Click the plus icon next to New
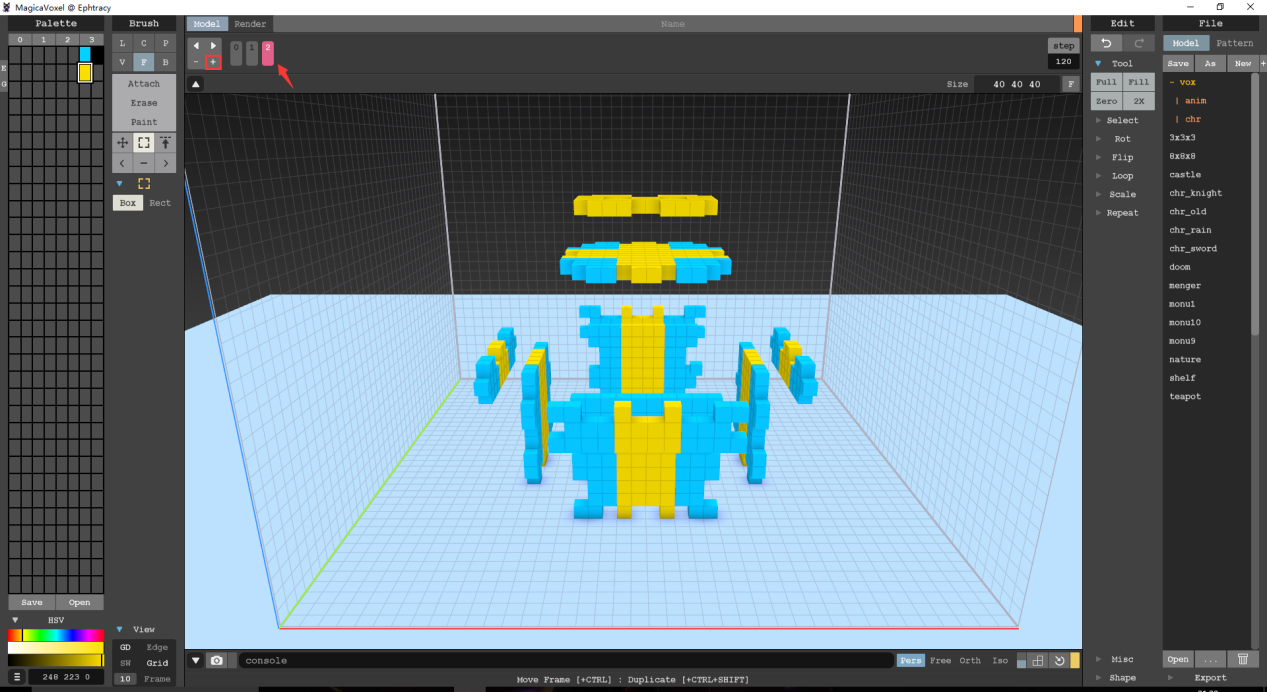This screenshot has width=1267, height=692. (1262, 63)
